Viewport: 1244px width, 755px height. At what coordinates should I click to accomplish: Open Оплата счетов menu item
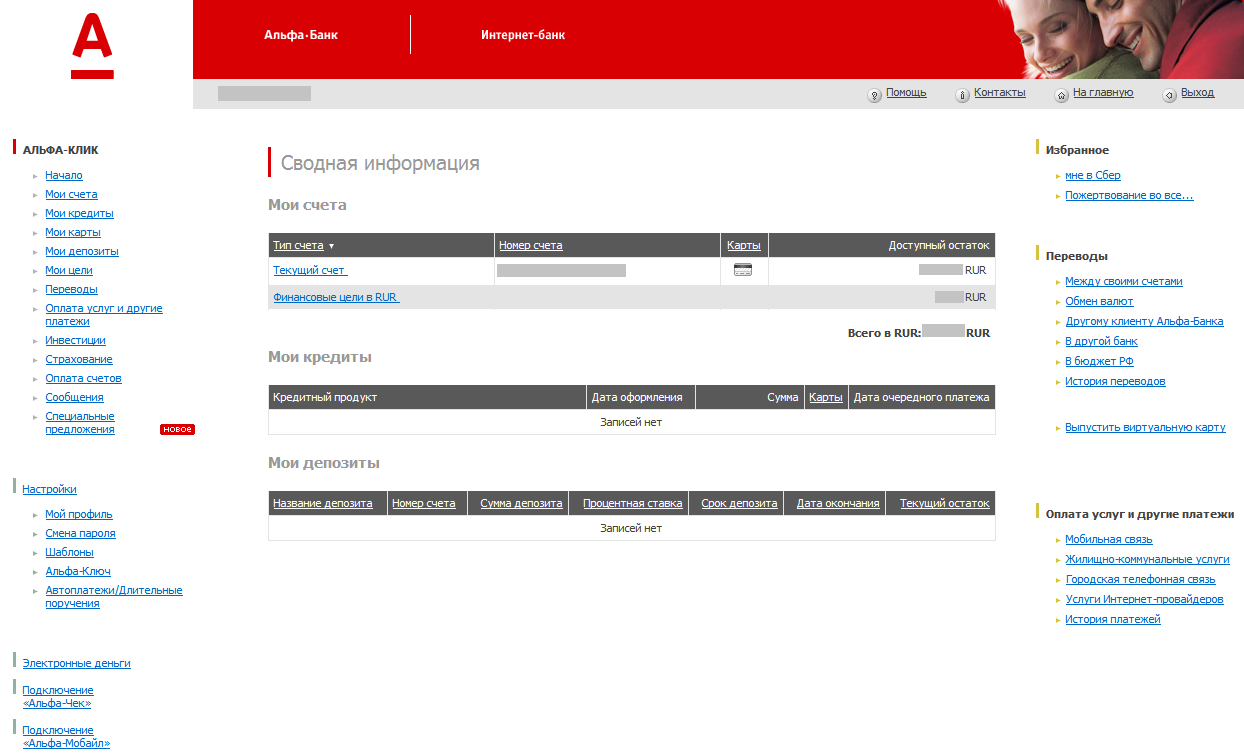(83, 378)
